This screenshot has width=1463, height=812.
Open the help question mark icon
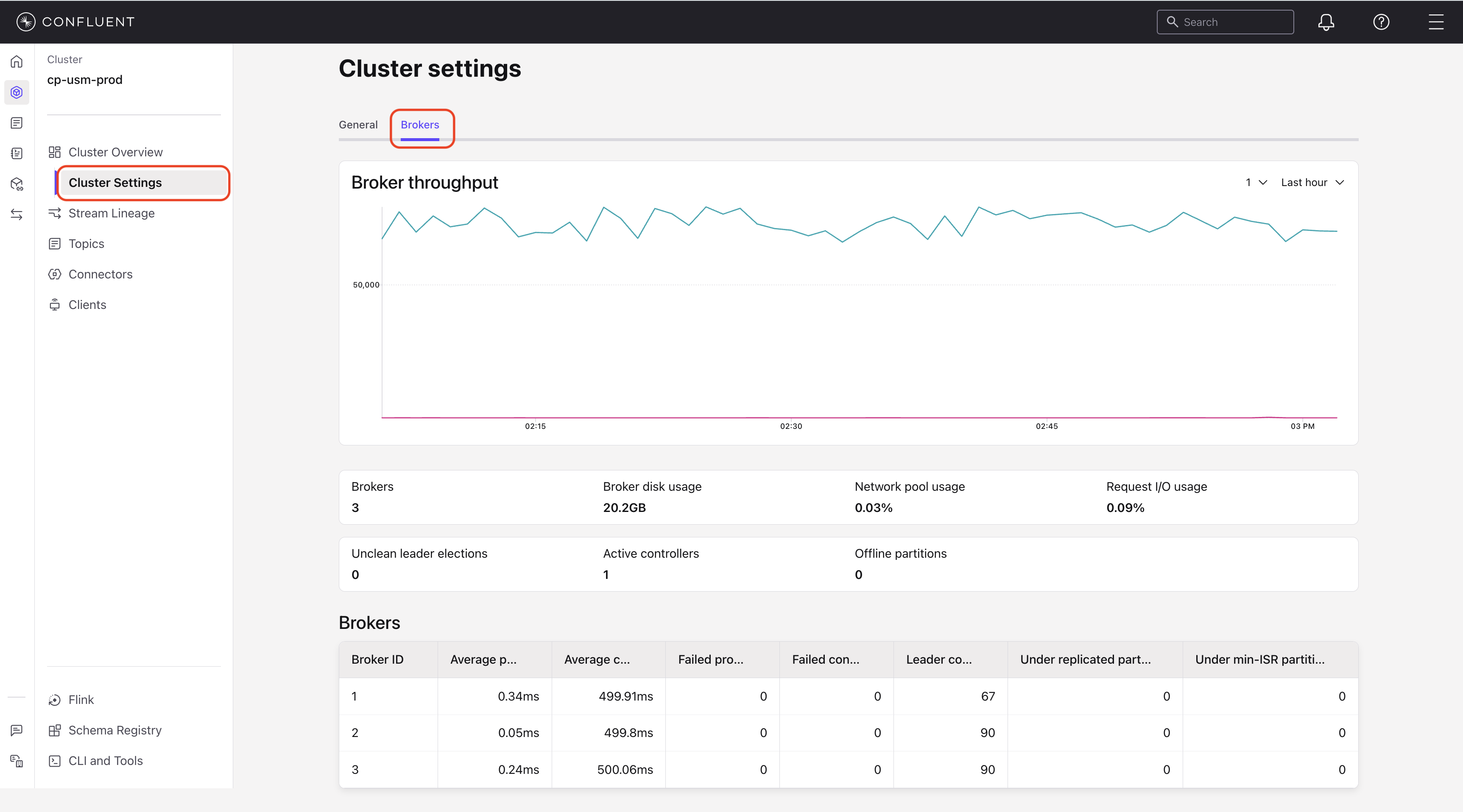pos(1381,22)
